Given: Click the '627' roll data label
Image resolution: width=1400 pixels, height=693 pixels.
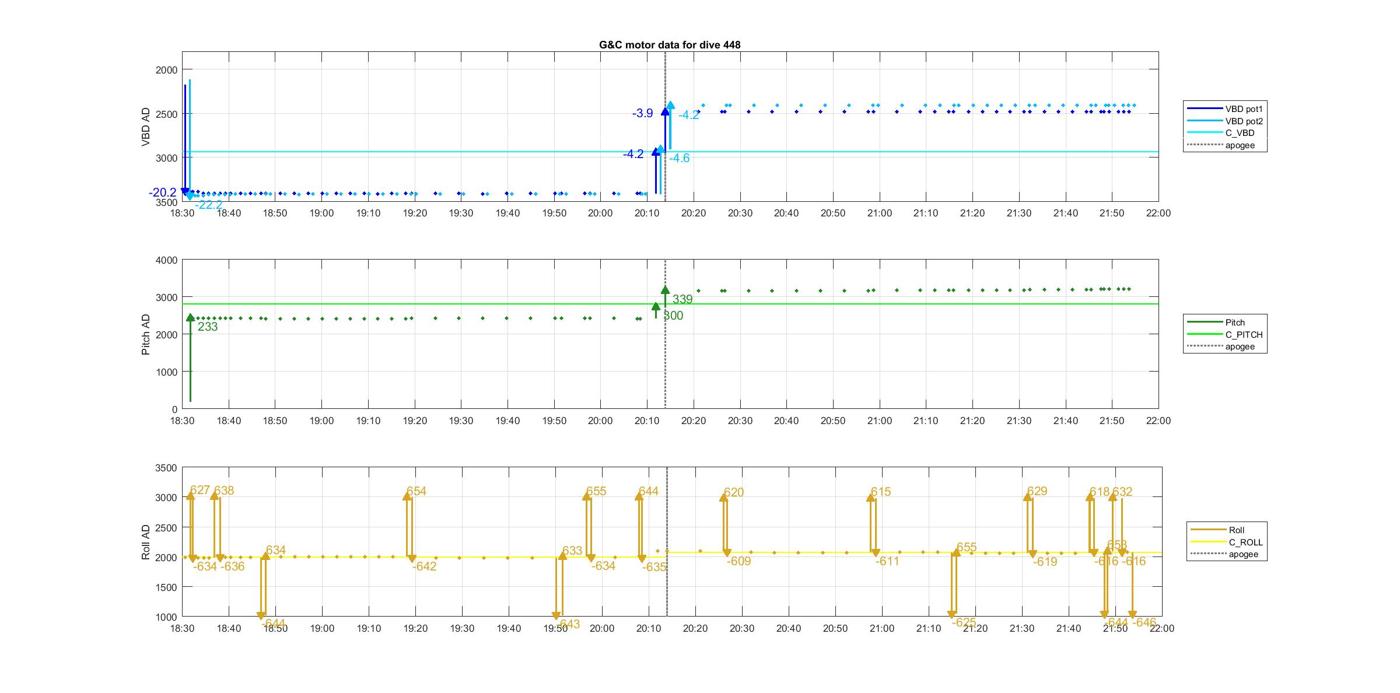Looking at the screenshot, I should click(200, 491).
